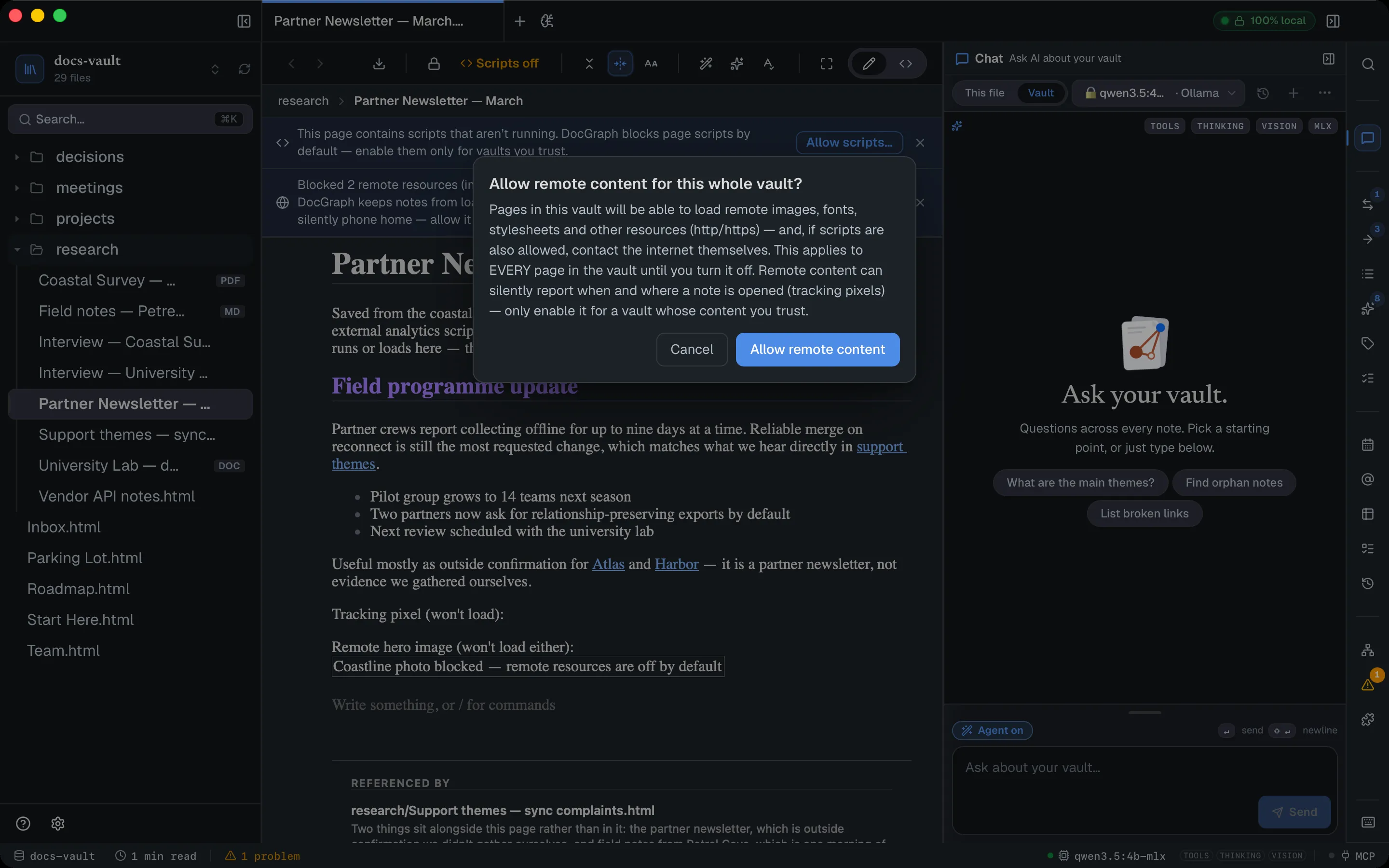Open the calendar panel icon
1389x868 pixels.
click(1368, 444)
